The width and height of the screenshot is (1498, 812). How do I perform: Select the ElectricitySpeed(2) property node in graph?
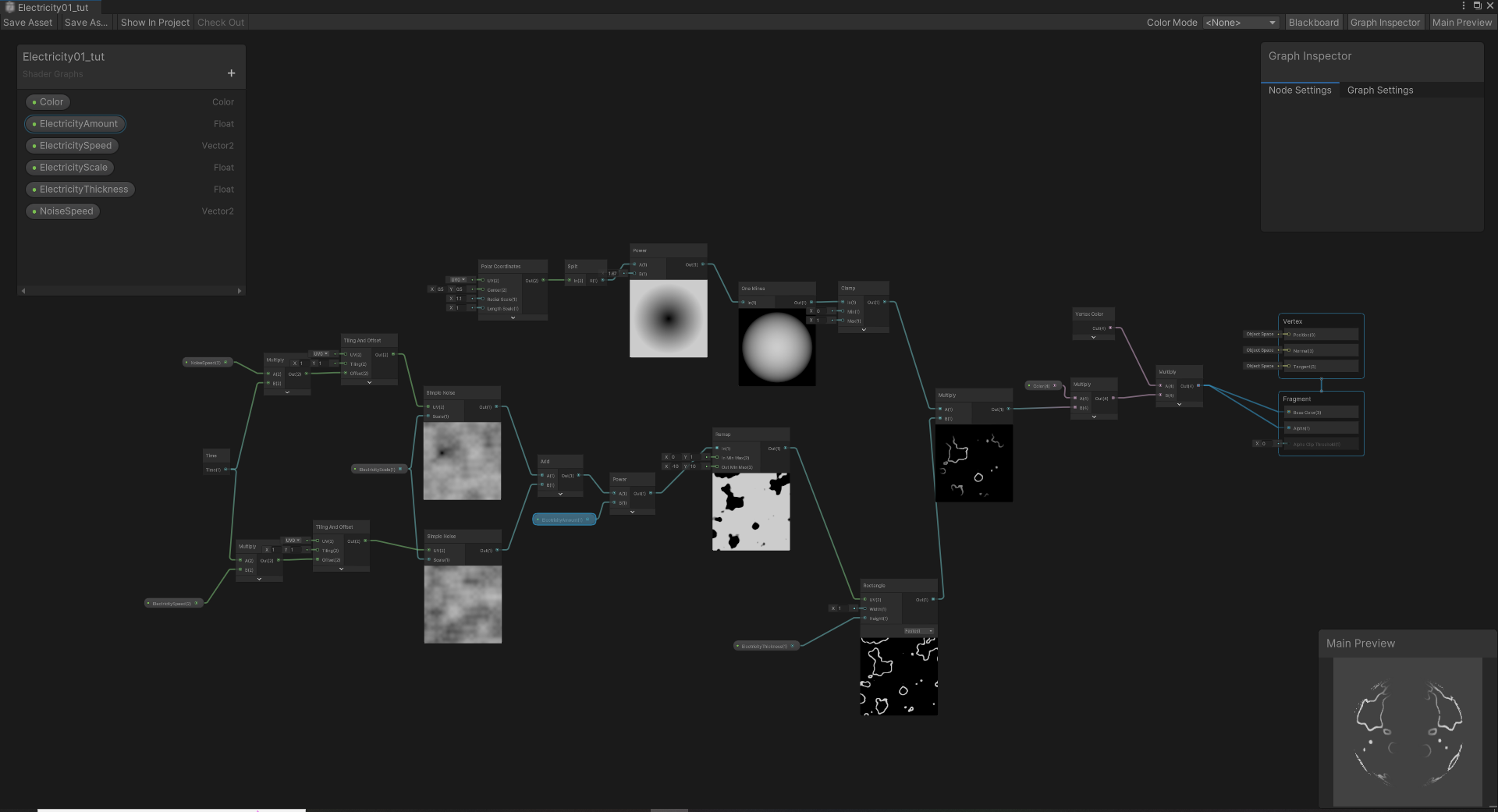173,603
